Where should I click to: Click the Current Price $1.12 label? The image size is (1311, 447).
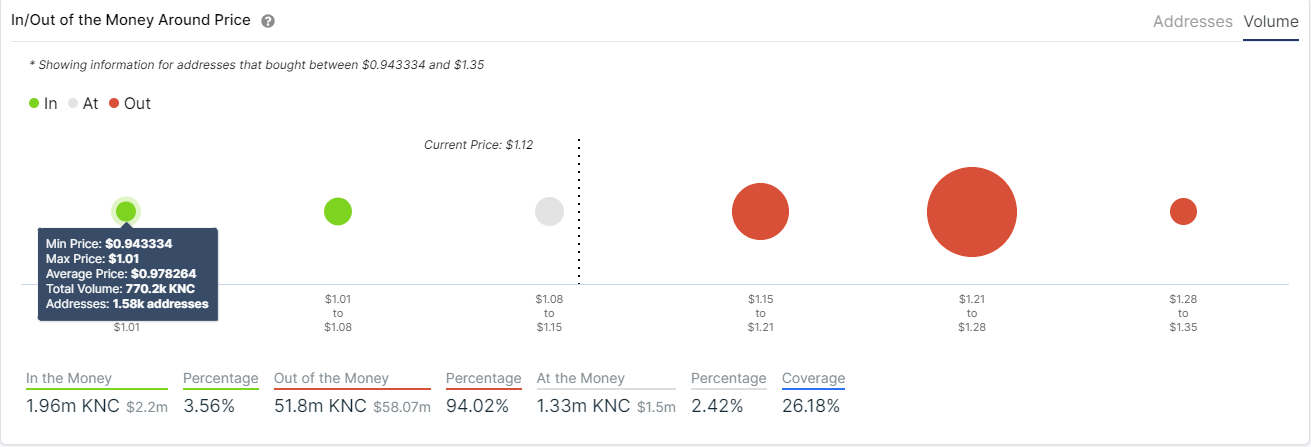tap(478, 145)
